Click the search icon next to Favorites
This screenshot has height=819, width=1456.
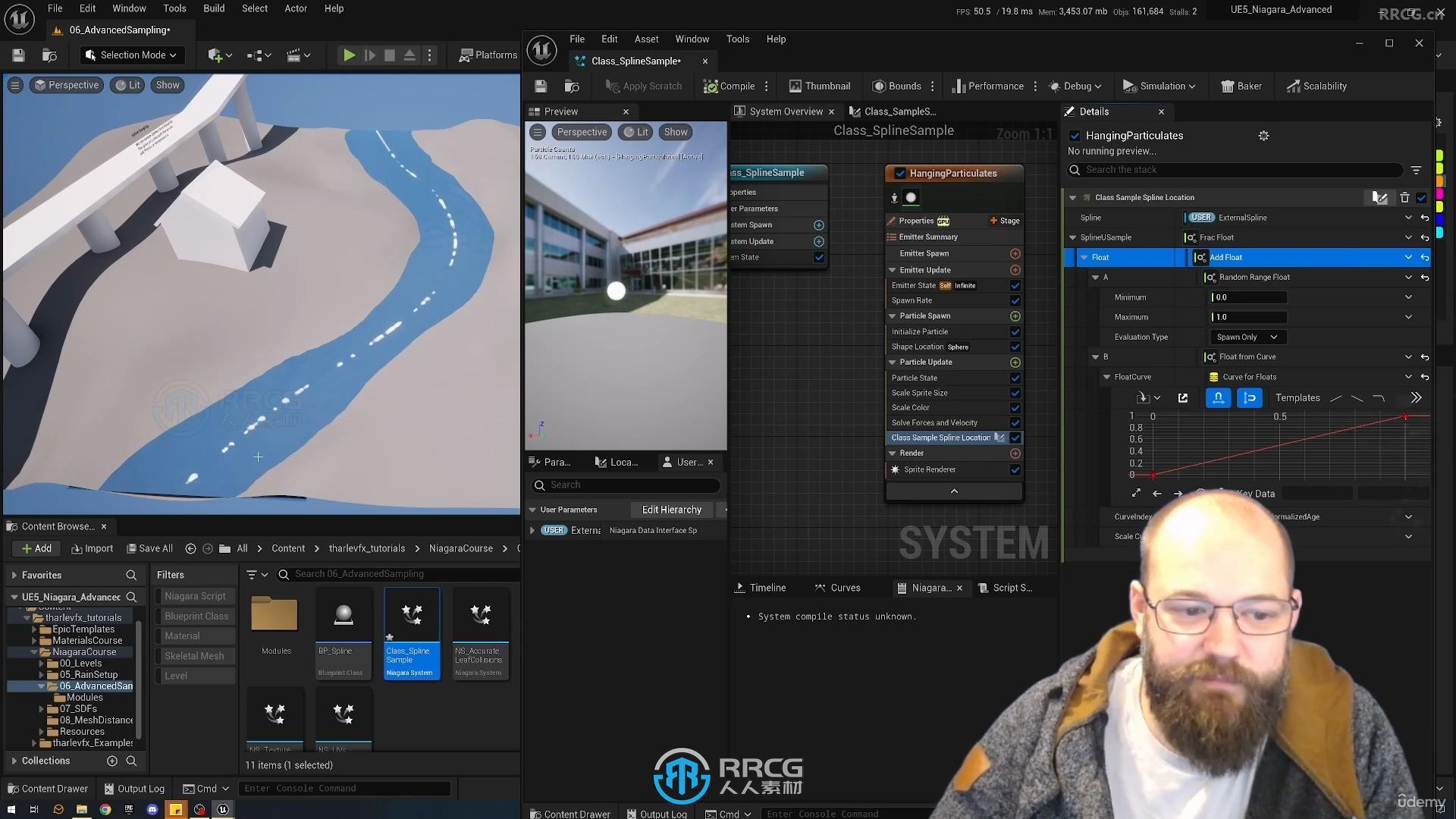pyautogui.click(x=131, y=576)
